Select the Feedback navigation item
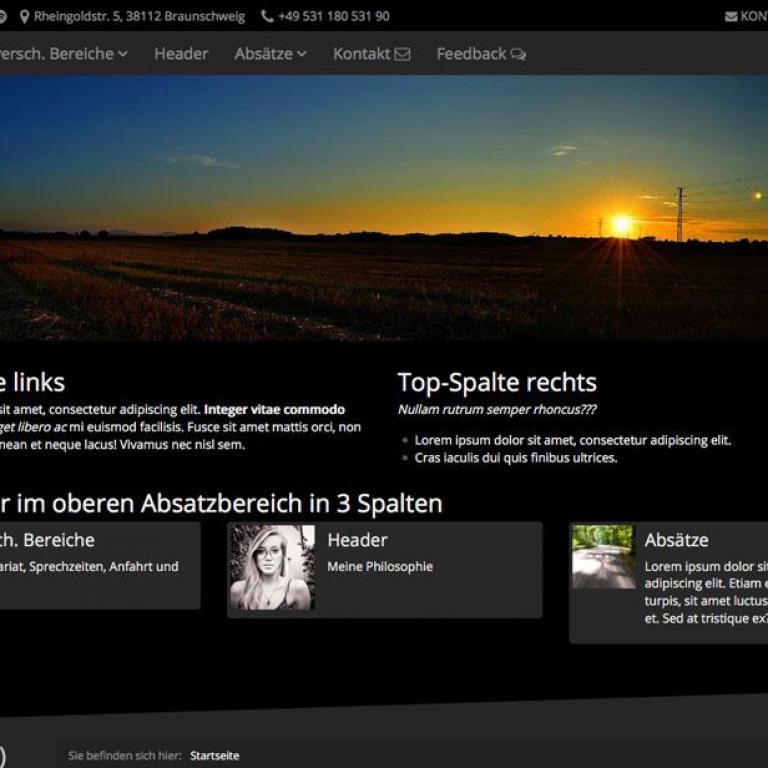 coord(471,54)
